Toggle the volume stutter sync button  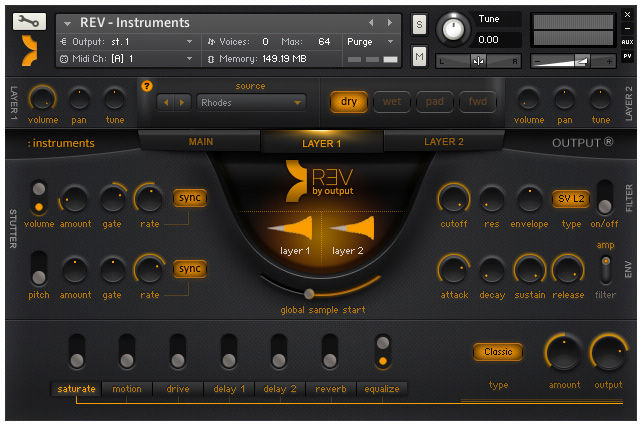point(190,198)
